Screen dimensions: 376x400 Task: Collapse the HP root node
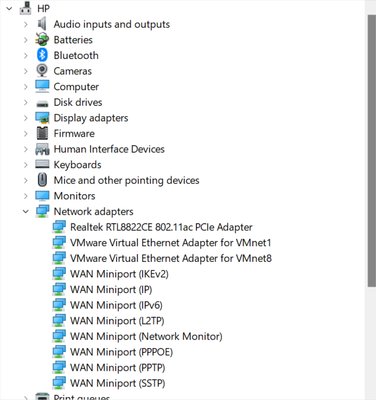point(9,8)
